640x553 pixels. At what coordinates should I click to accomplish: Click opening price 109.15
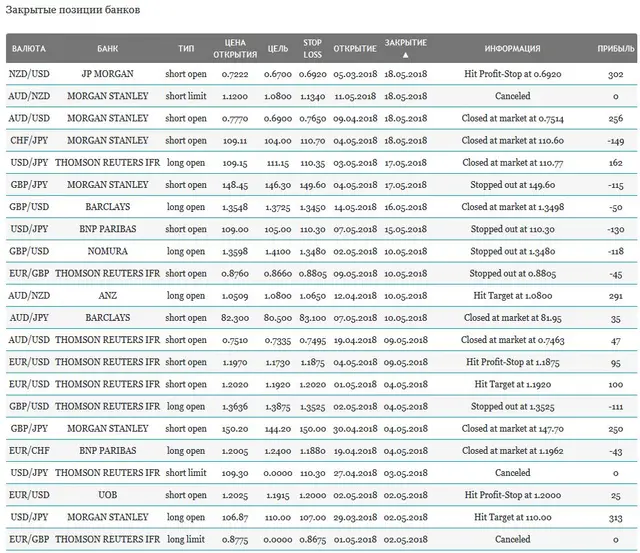[235, 163]
